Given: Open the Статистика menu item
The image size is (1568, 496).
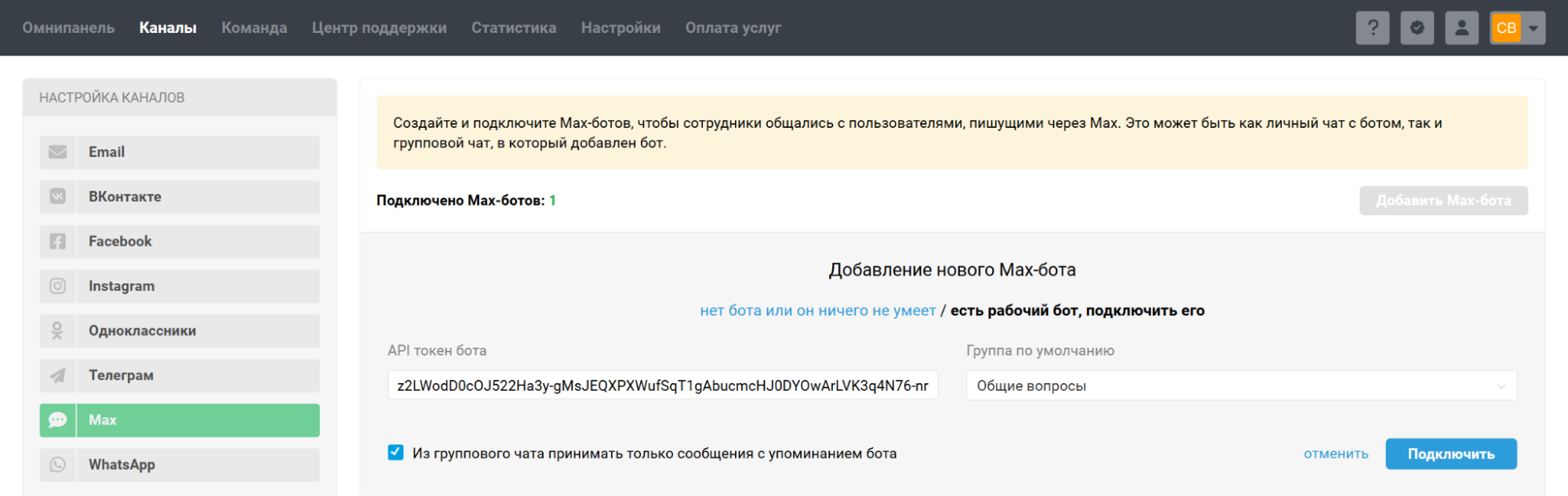Looking at the screenshot, I should (514, 27).
